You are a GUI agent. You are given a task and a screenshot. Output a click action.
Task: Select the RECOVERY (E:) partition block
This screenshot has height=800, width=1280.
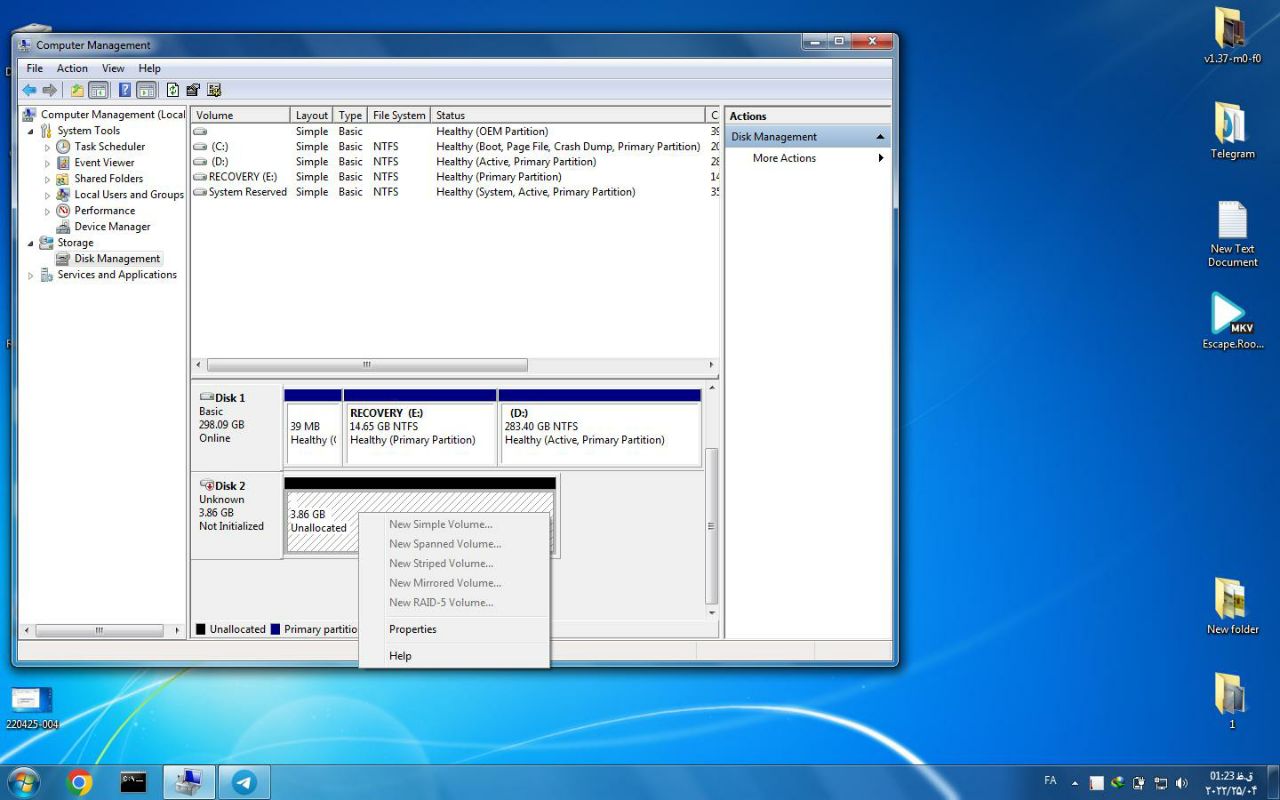click(x=420, y=427)
